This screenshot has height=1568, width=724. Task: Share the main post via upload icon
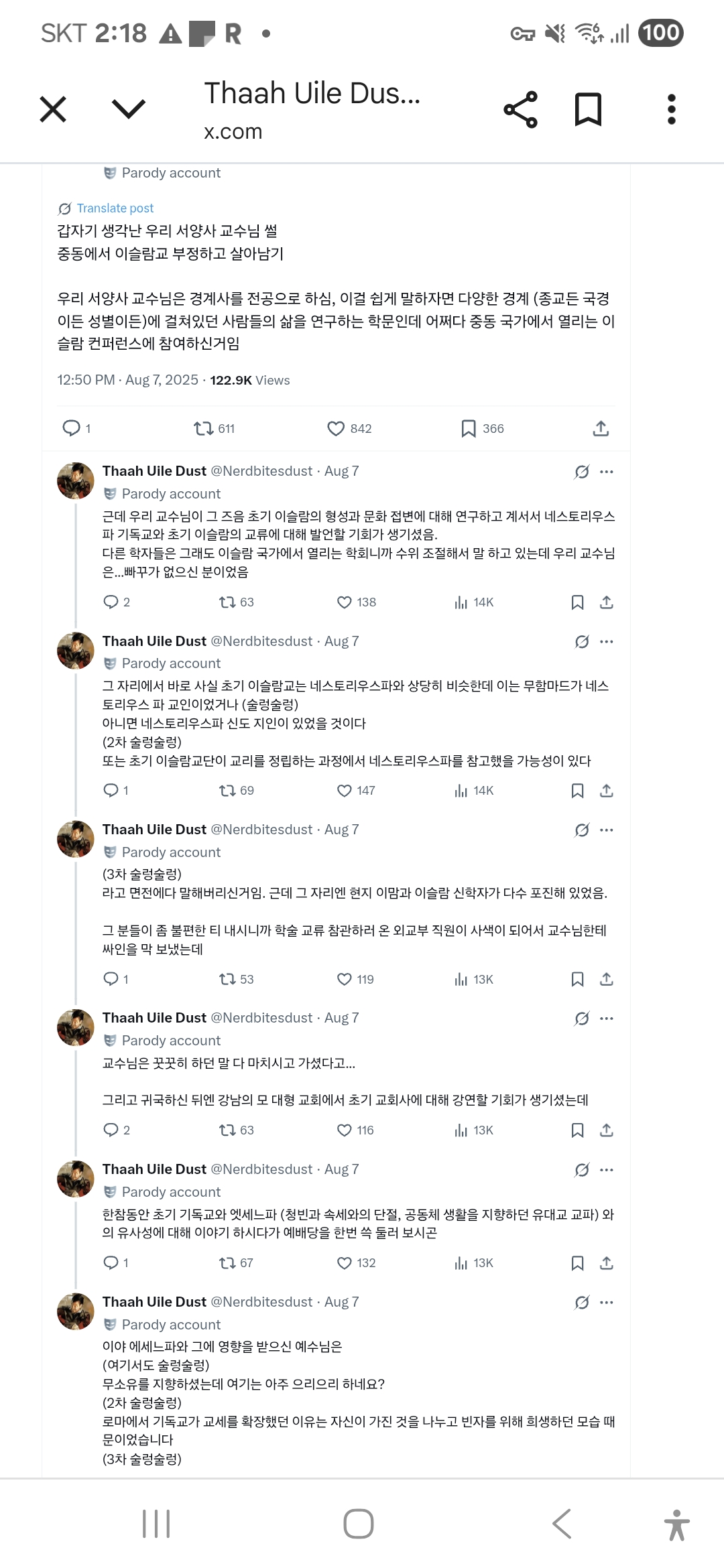point(601,429)
